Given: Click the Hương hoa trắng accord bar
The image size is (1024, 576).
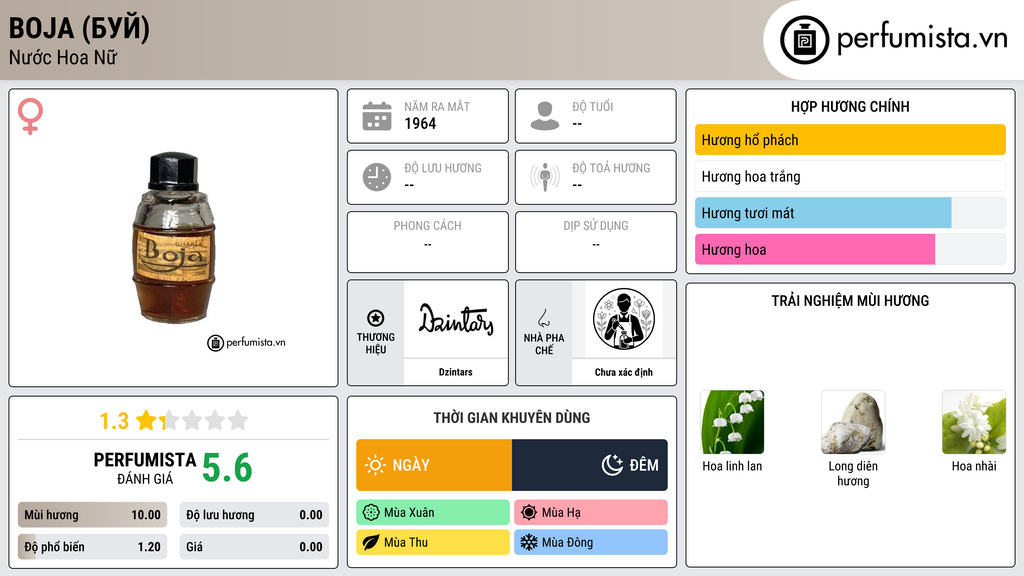Looking at the screenshot, I should 850,176.
